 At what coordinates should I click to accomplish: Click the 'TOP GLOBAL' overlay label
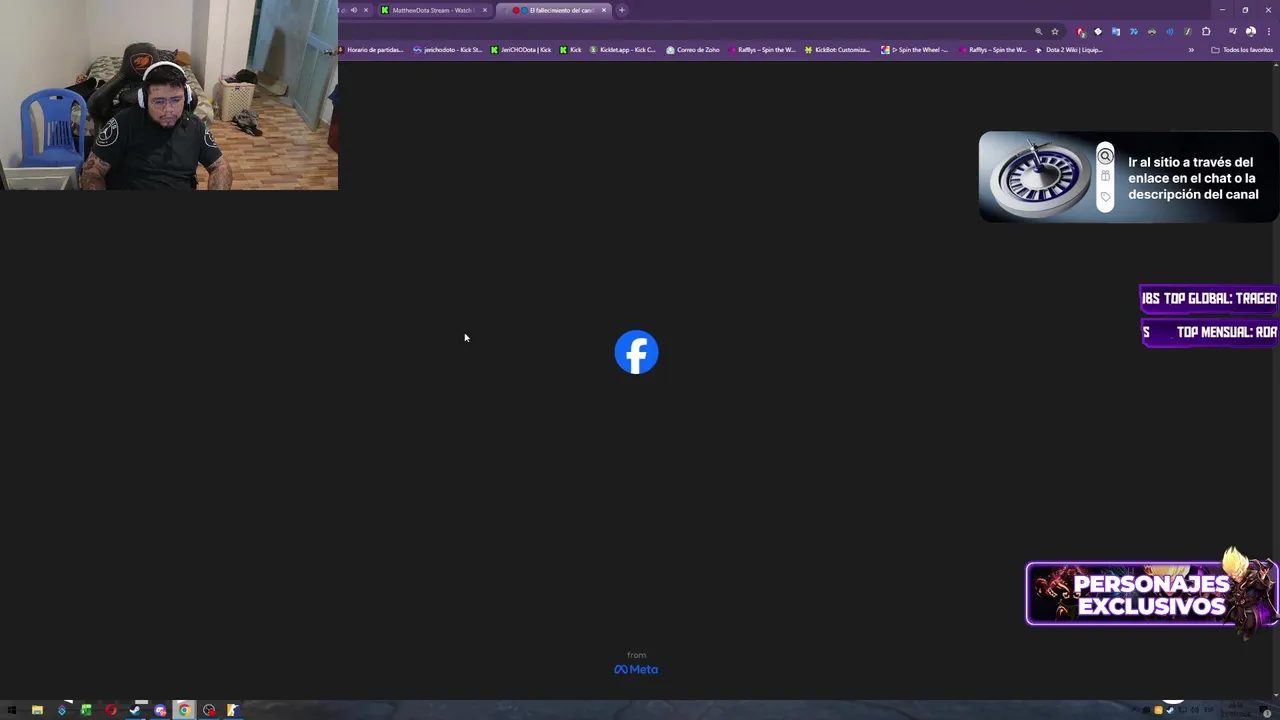tap(1210, 298)
